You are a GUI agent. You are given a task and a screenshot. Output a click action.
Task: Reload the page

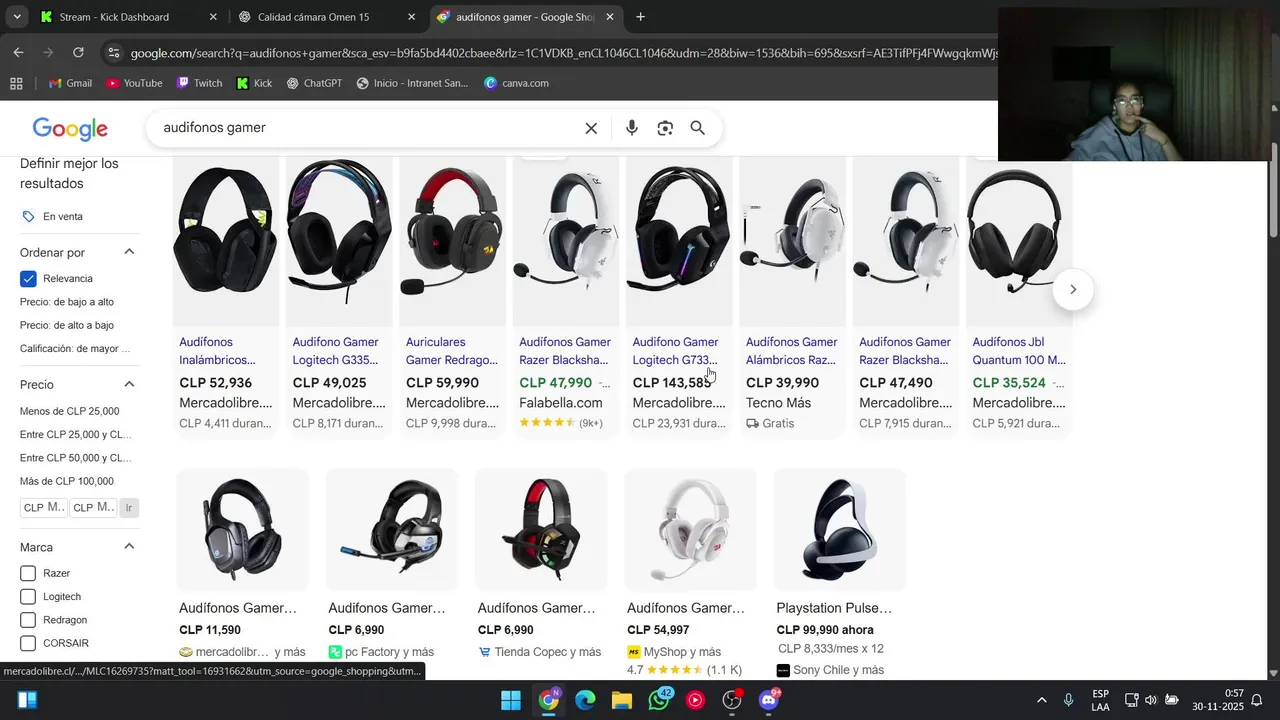click(x=78, y=52)
